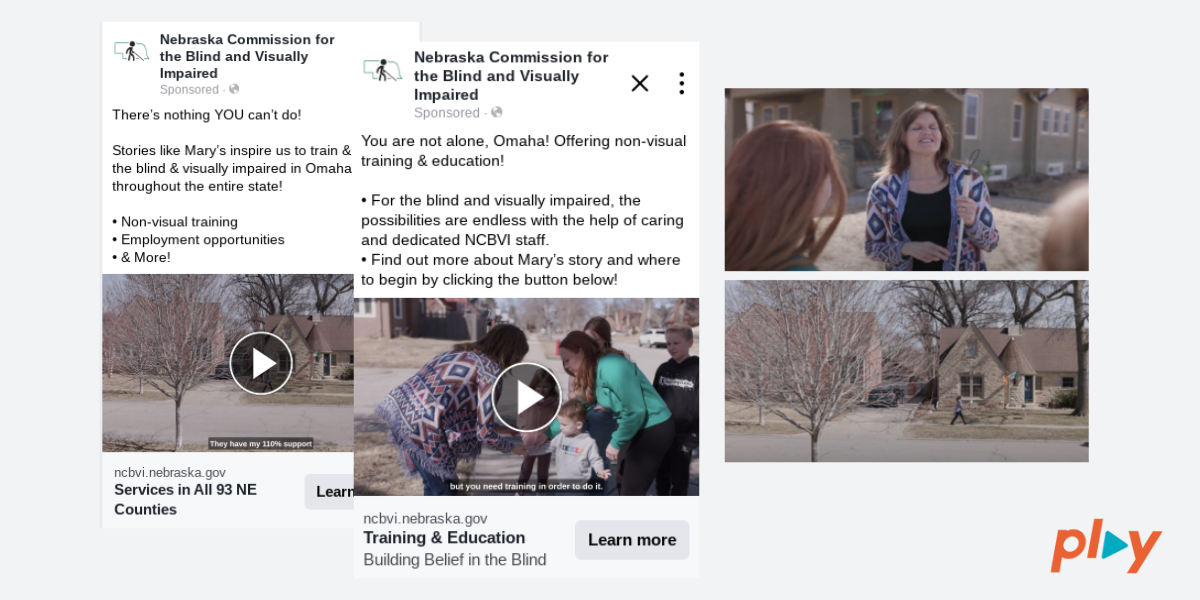Click ncbvi.nebraska.gov above Services in All 93 NE Counties
This screenshot has height=600, width=1200.
pyautogui.click(x=170, y=472)
